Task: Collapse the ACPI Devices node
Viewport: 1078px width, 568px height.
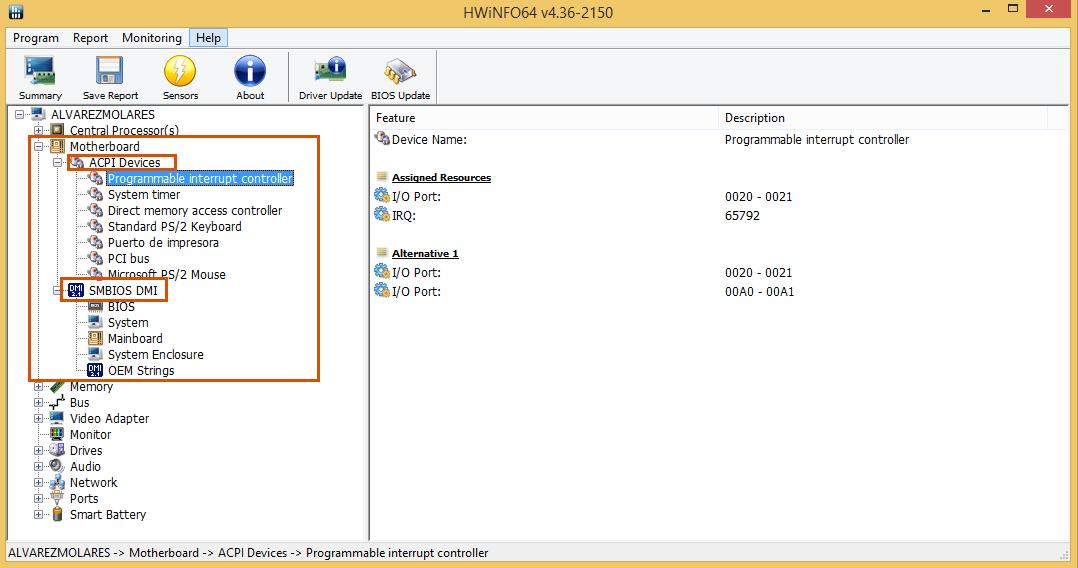Action: click(58, 162)
